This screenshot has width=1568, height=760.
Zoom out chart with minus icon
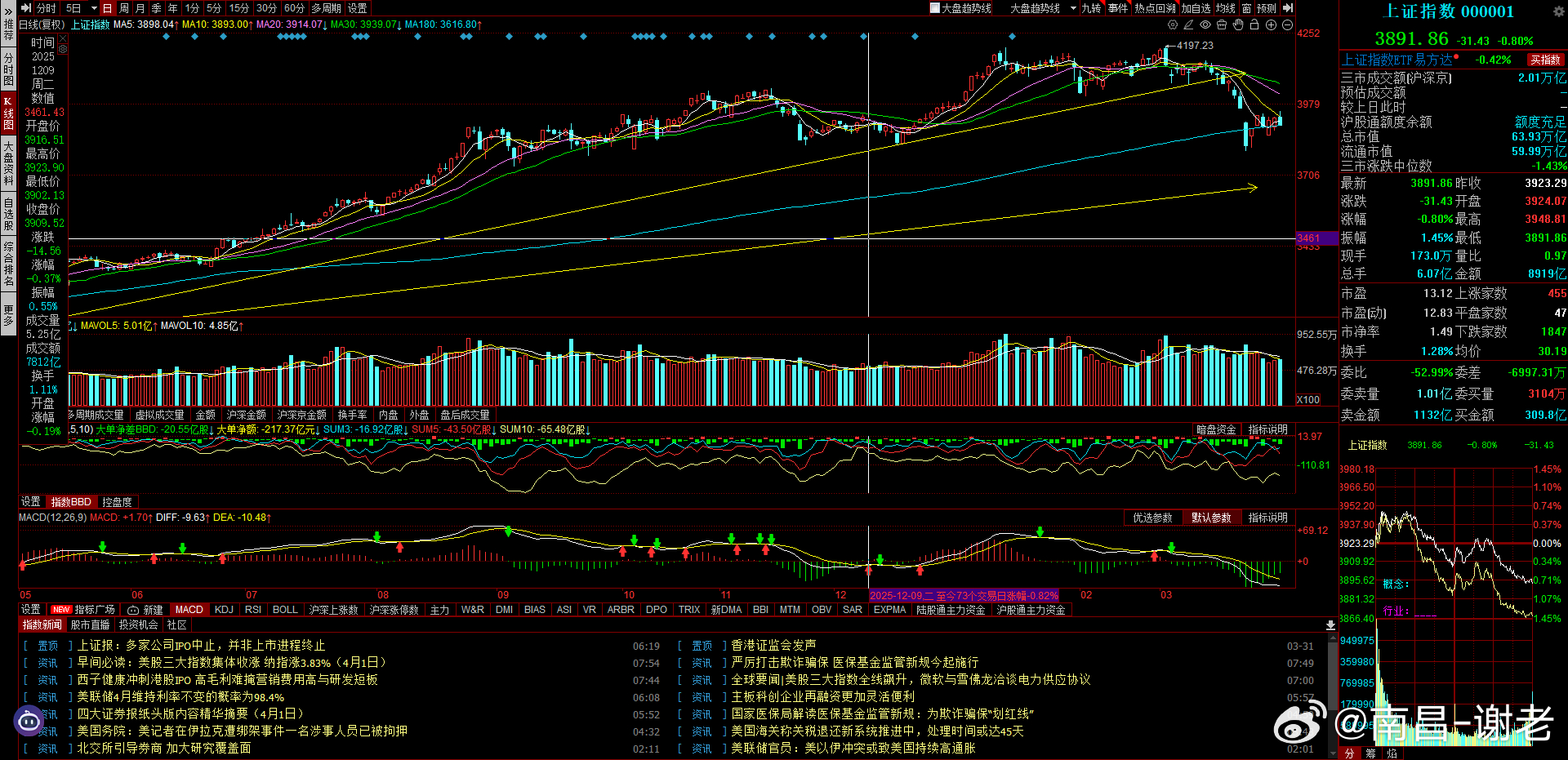coord(1287,25)
